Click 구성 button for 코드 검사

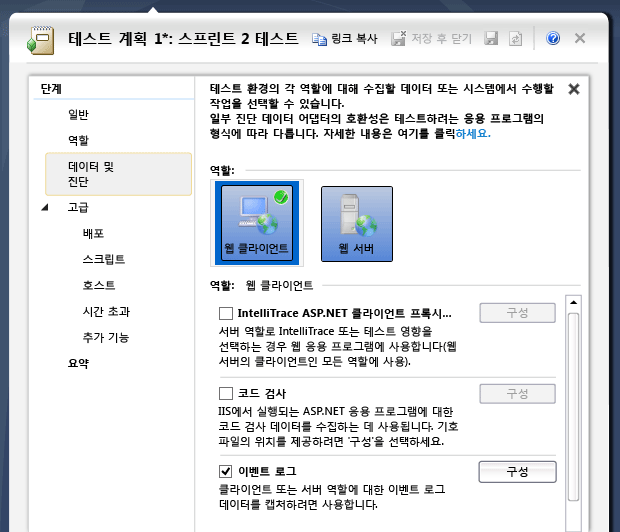pyautogui.click(x=518, y=394)
